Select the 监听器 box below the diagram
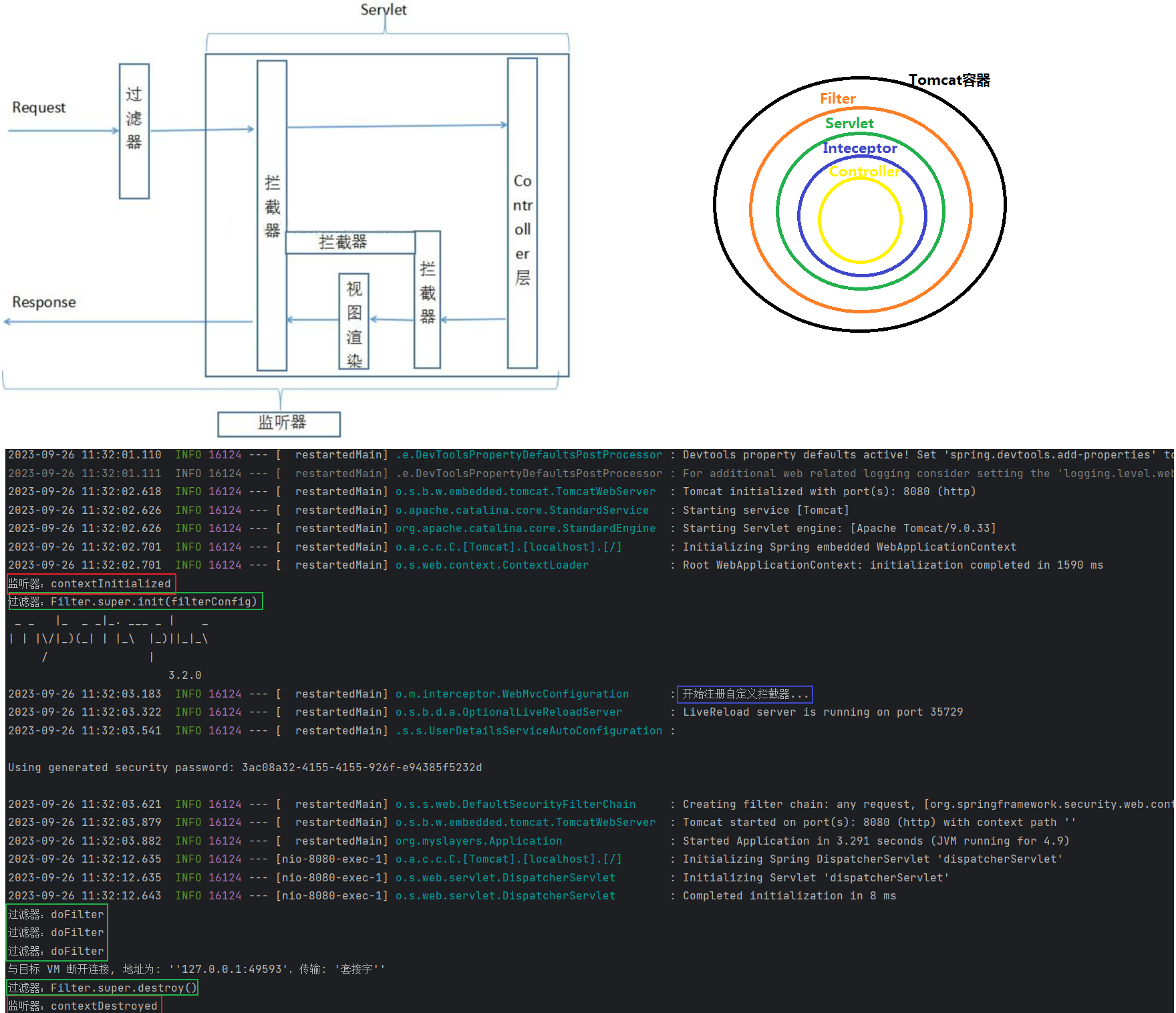Image resolution: width=1176 pixels, height=1013 pixels. pyautogui.click(x=279, y=424)
